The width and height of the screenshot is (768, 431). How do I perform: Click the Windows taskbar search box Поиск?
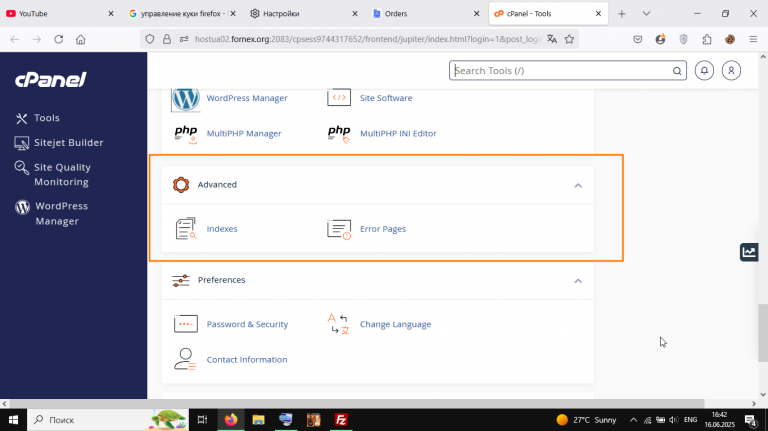point(108,420)
